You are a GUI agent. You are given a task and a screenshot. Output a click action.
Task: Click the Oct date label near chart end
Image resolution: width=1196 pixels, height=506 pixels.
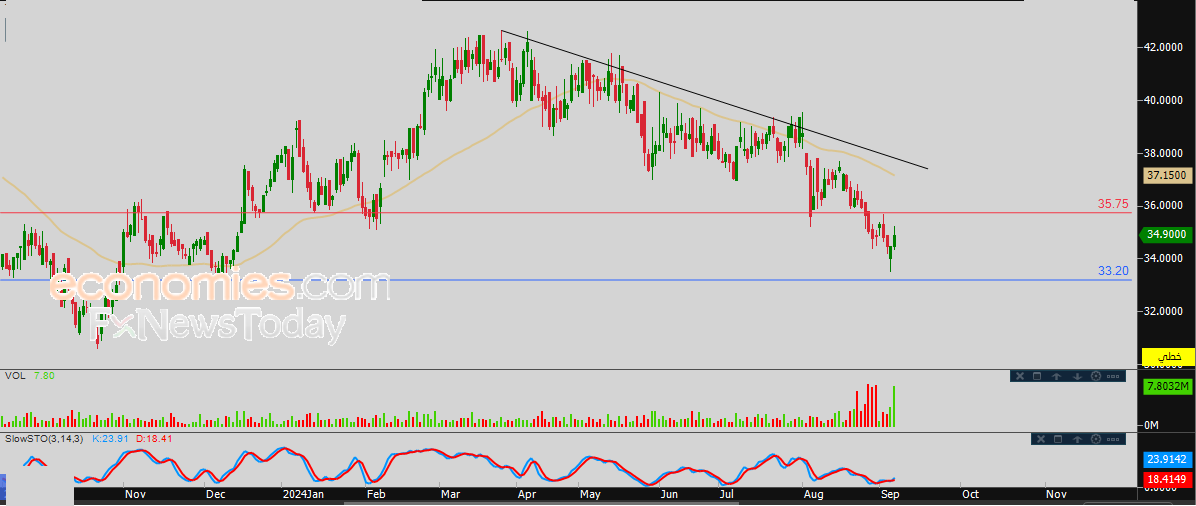point(969,495)
